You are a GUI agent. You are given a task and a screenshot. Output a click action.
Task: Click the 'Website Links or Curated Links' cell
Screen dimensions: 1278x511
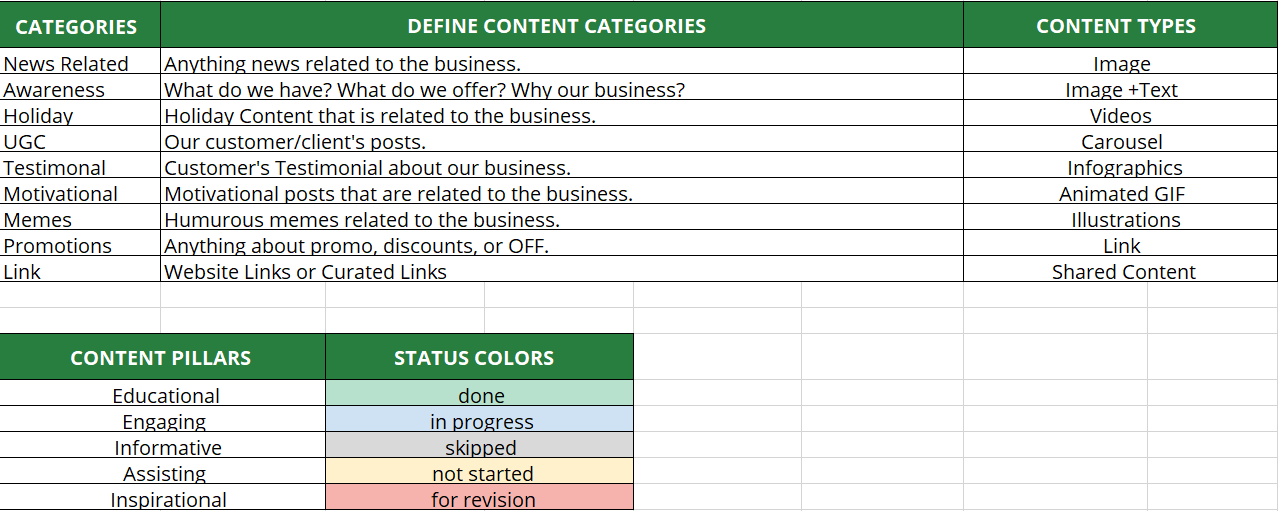pyautogui.click(x=306, y=271)
